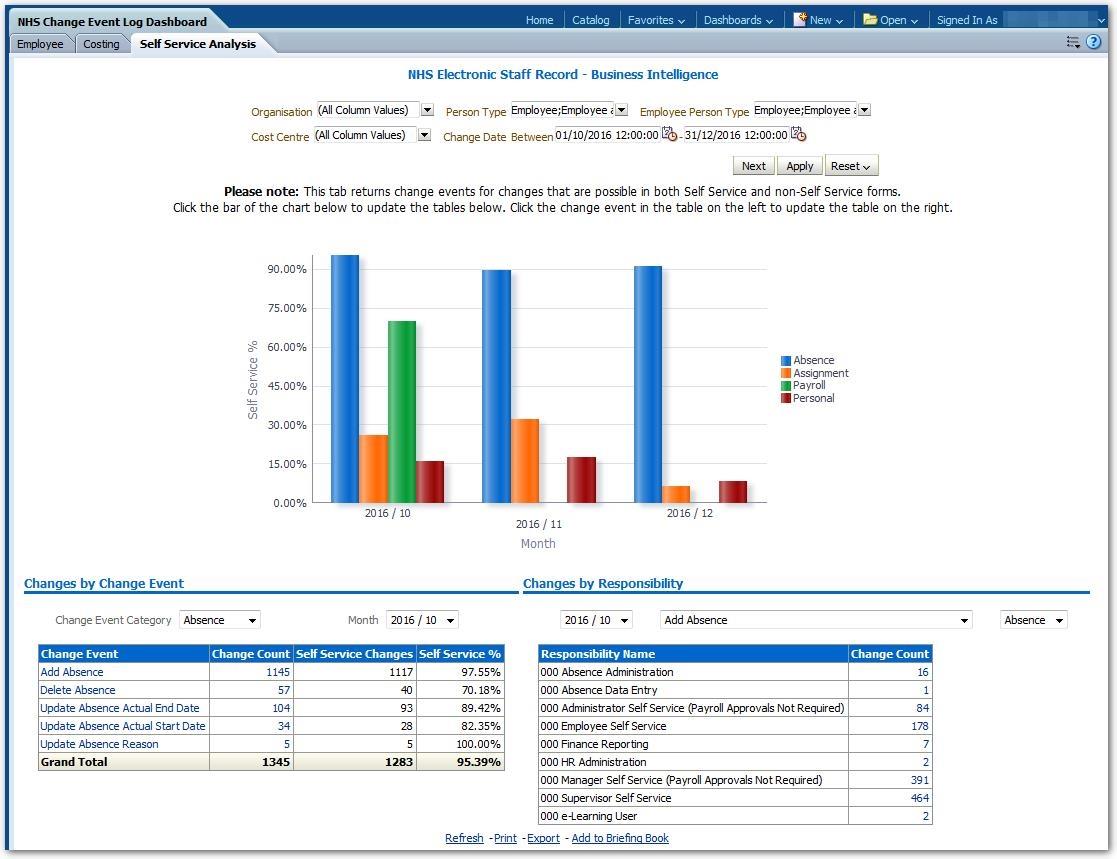Click the Refresh link

tap(464, 838)
